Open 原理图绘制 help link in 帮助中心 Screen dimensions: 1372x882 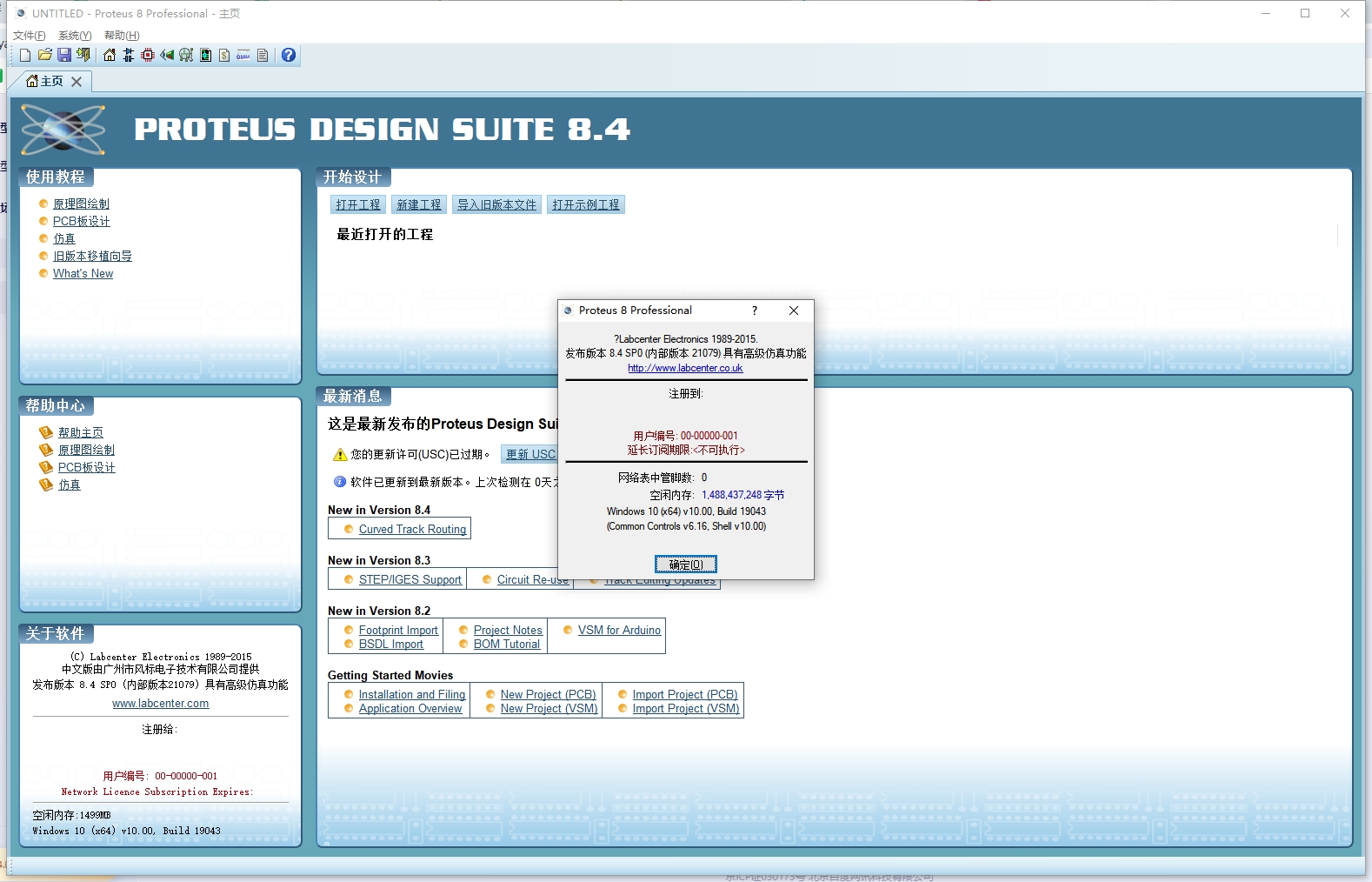86,450
